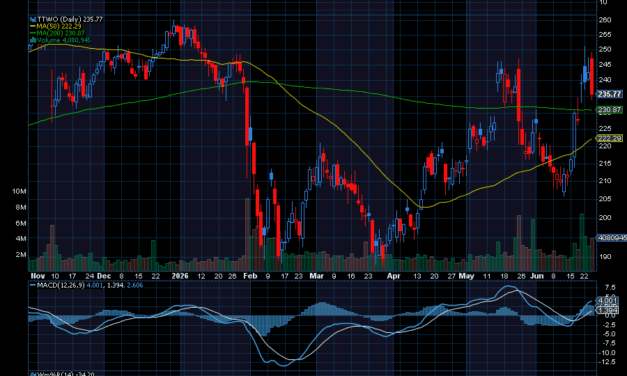Click the yellow 222.29 MA(50) axis tag
627x376 pixels.
click(609, 138)
